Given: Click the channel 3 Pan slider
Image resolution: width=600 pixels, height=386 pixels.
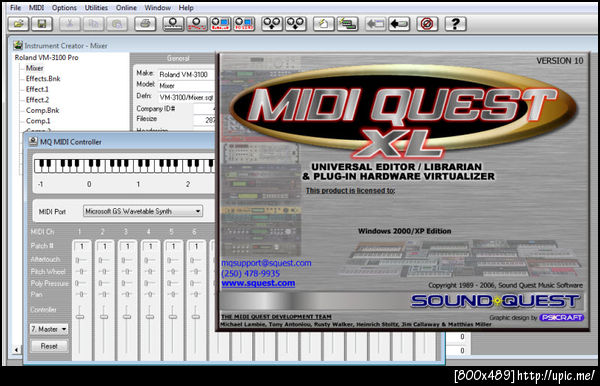Looking at the screenshot, I should pos(127,294).
